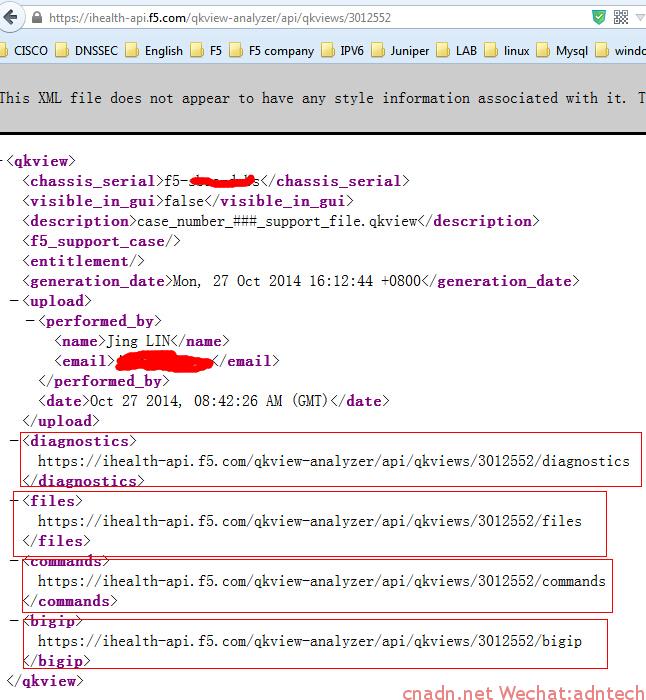Collapse the bigip XML node
Screen dimensions: 646x700
click(14, 621)
